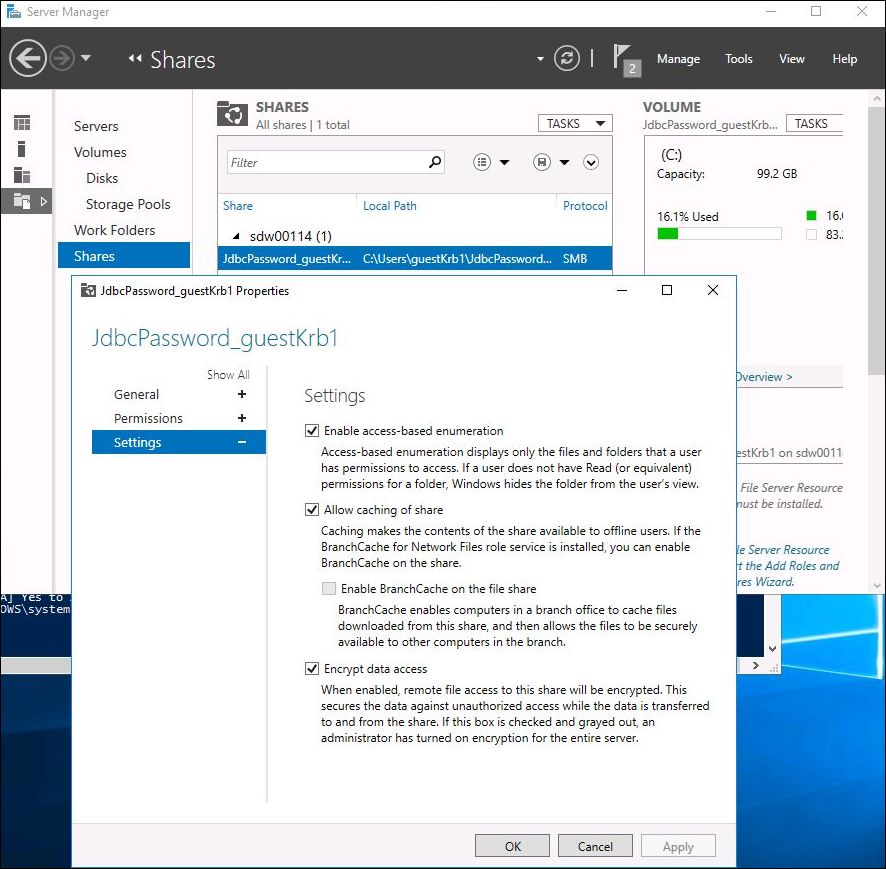
Task: Open the dropdown arrow next to save icon
Action: pos(564,163)
